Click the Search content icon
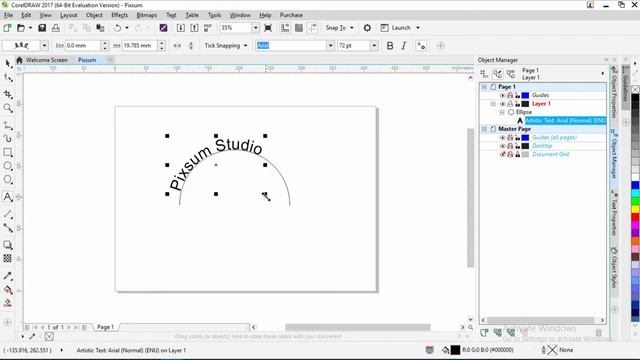This screenshot has height=360, width=640. pyautogui.click(x=163, y=28)
